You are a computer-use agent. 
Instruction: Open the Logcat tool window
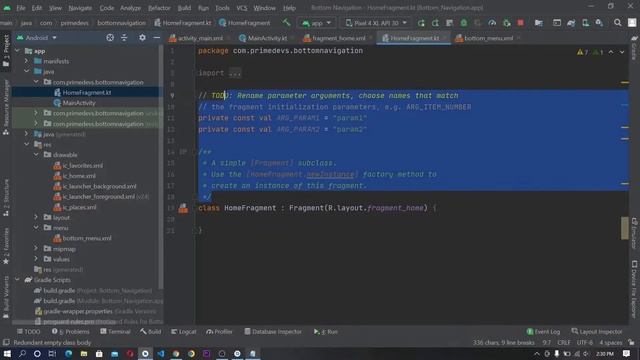[x=184, y=331]
